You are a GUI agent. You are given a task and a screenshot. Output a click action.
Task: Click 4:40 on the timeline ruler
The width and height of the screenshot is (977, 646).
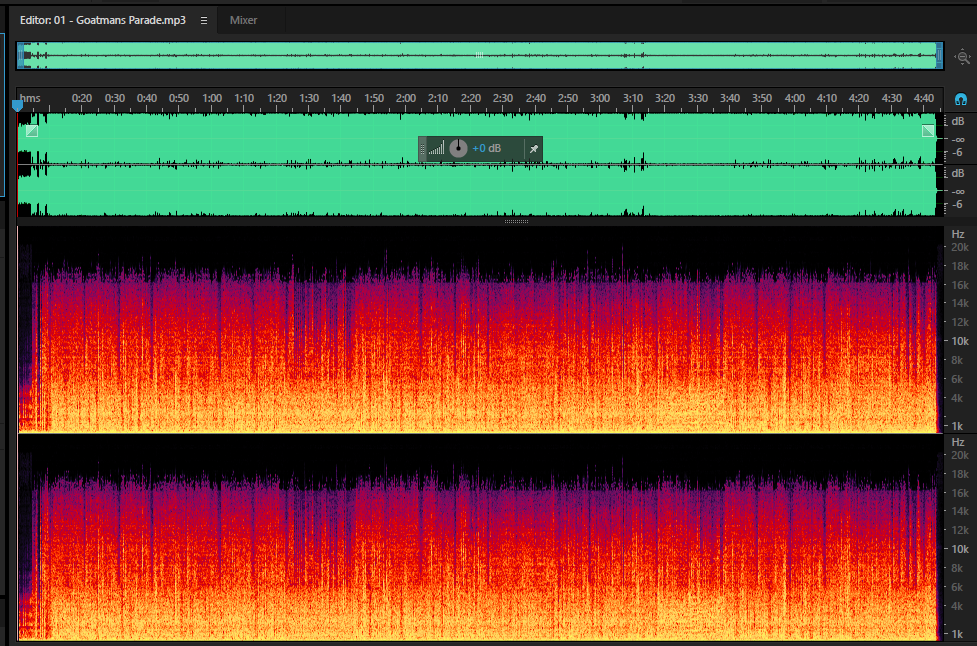923,98
